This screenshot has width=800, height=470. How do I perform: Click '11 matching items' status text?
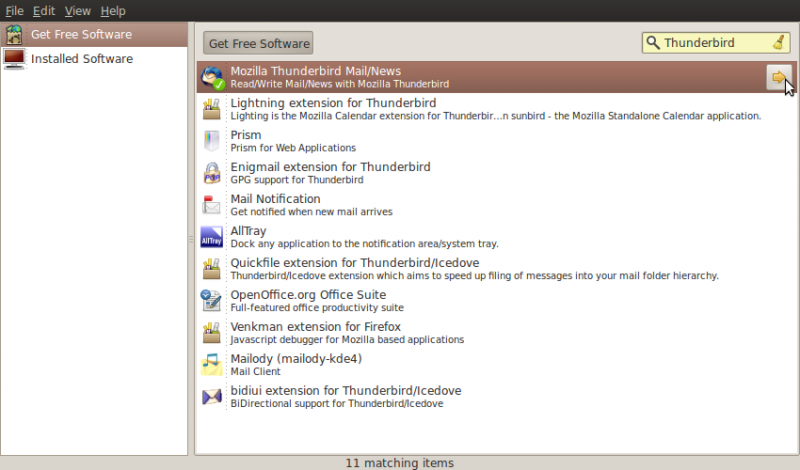tap(399, 463)
